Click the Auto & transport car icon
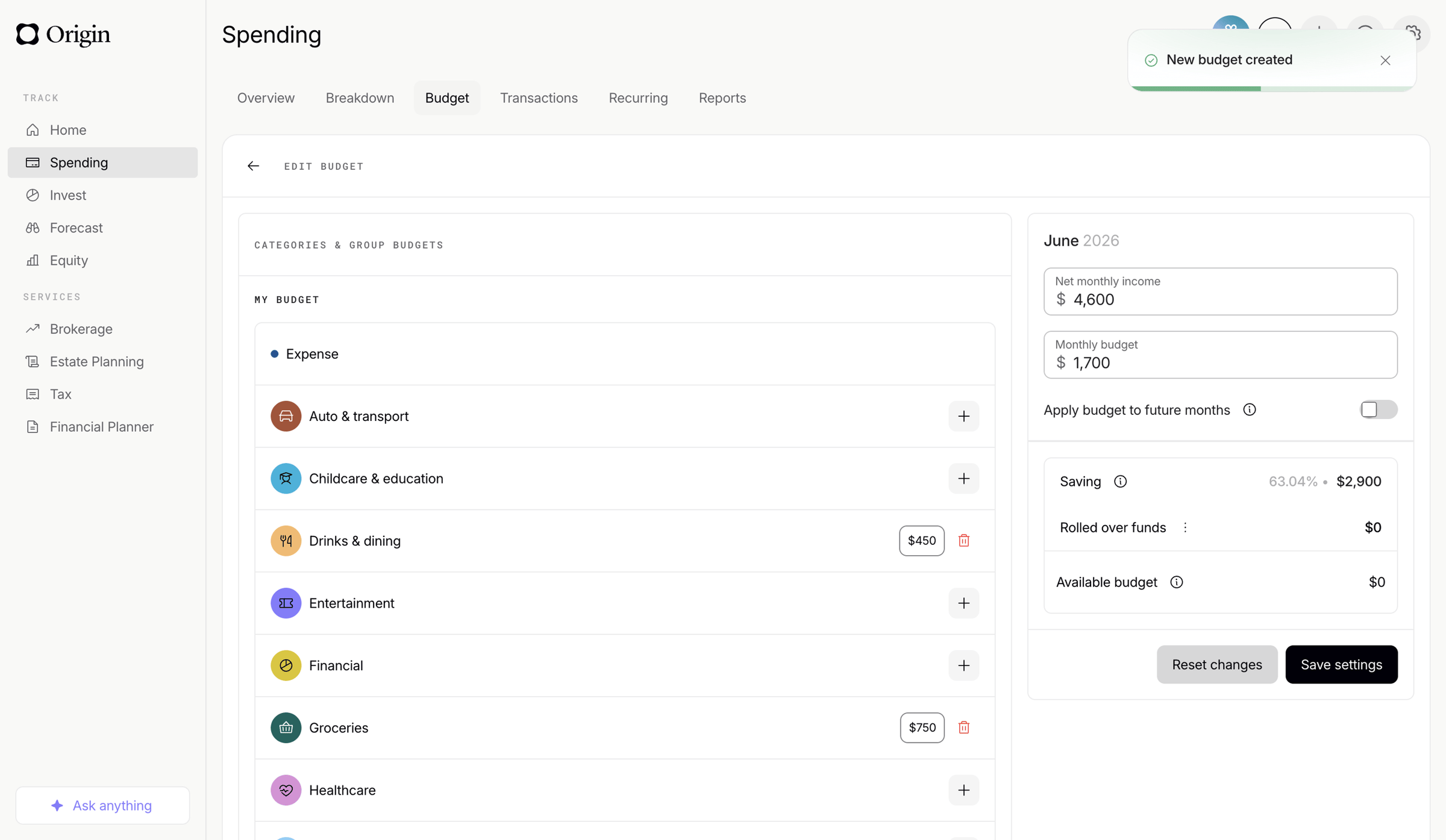Image resolution: width=1446 pixels, height=840 pixels. click(286, 416)
